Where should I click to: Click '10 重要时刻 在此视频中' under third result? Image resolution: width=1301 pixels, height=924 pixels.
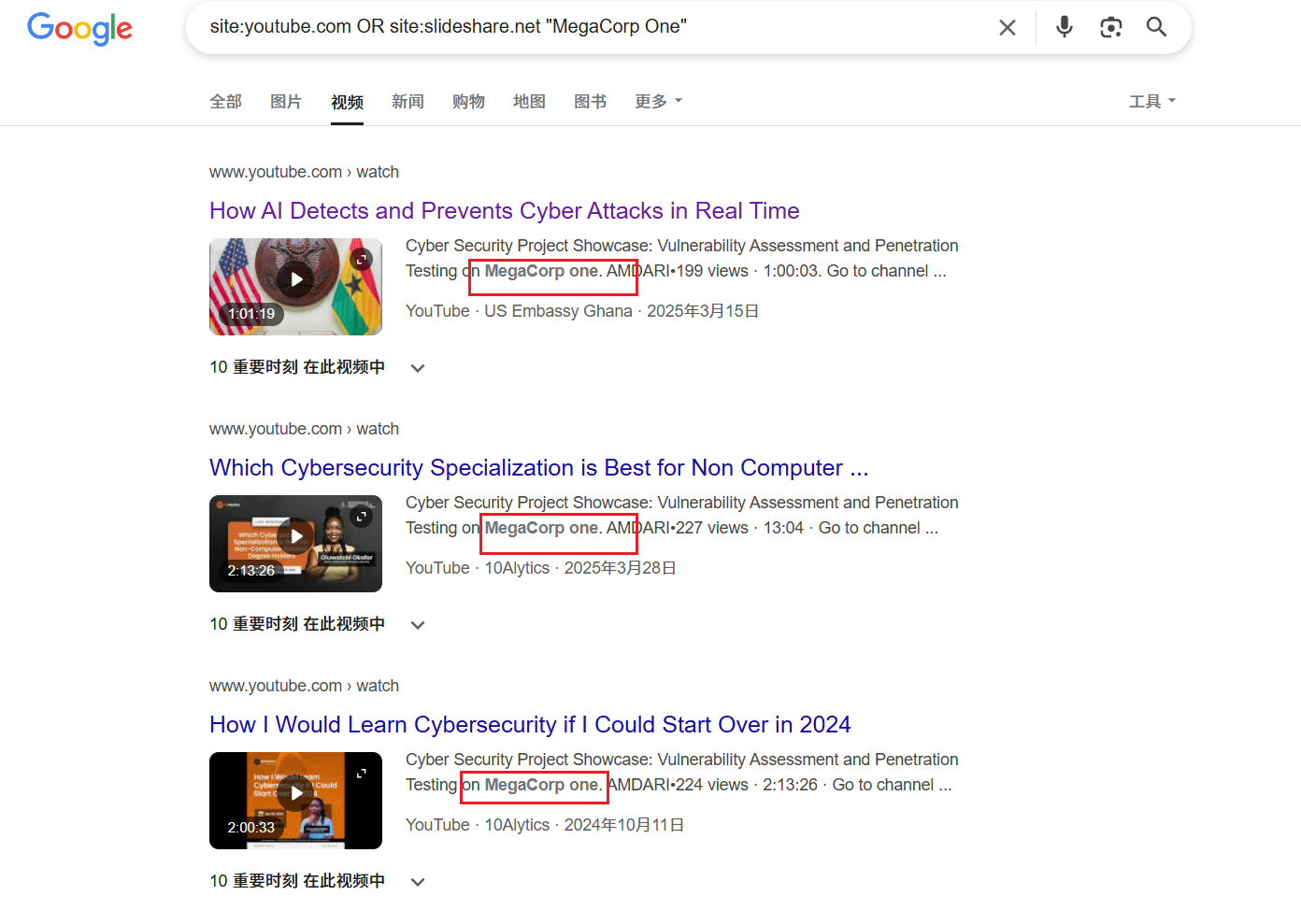point(297,881)
